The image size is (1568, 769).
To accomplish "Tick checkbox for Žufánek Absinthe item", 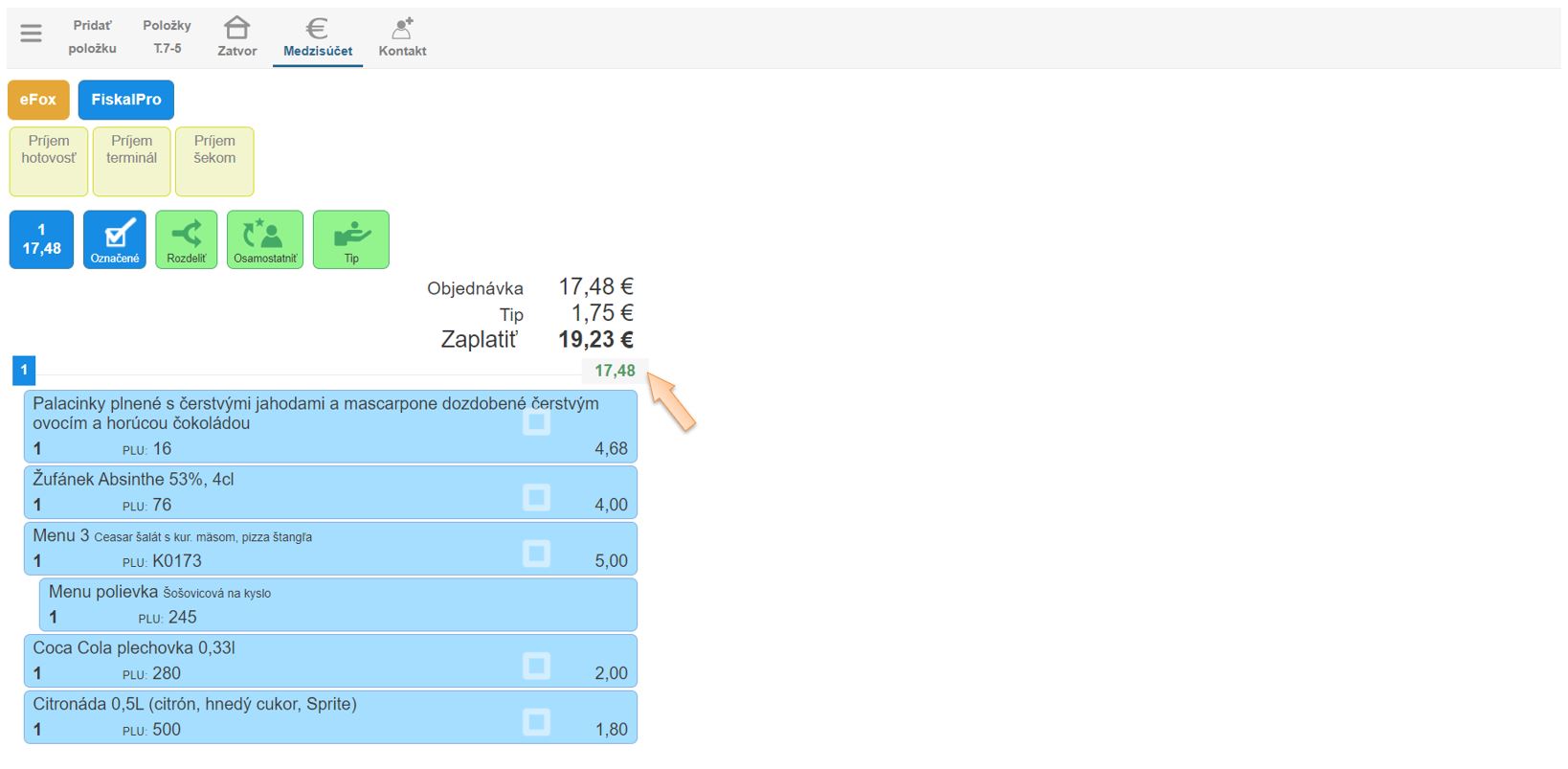I will tap(536, 497).
